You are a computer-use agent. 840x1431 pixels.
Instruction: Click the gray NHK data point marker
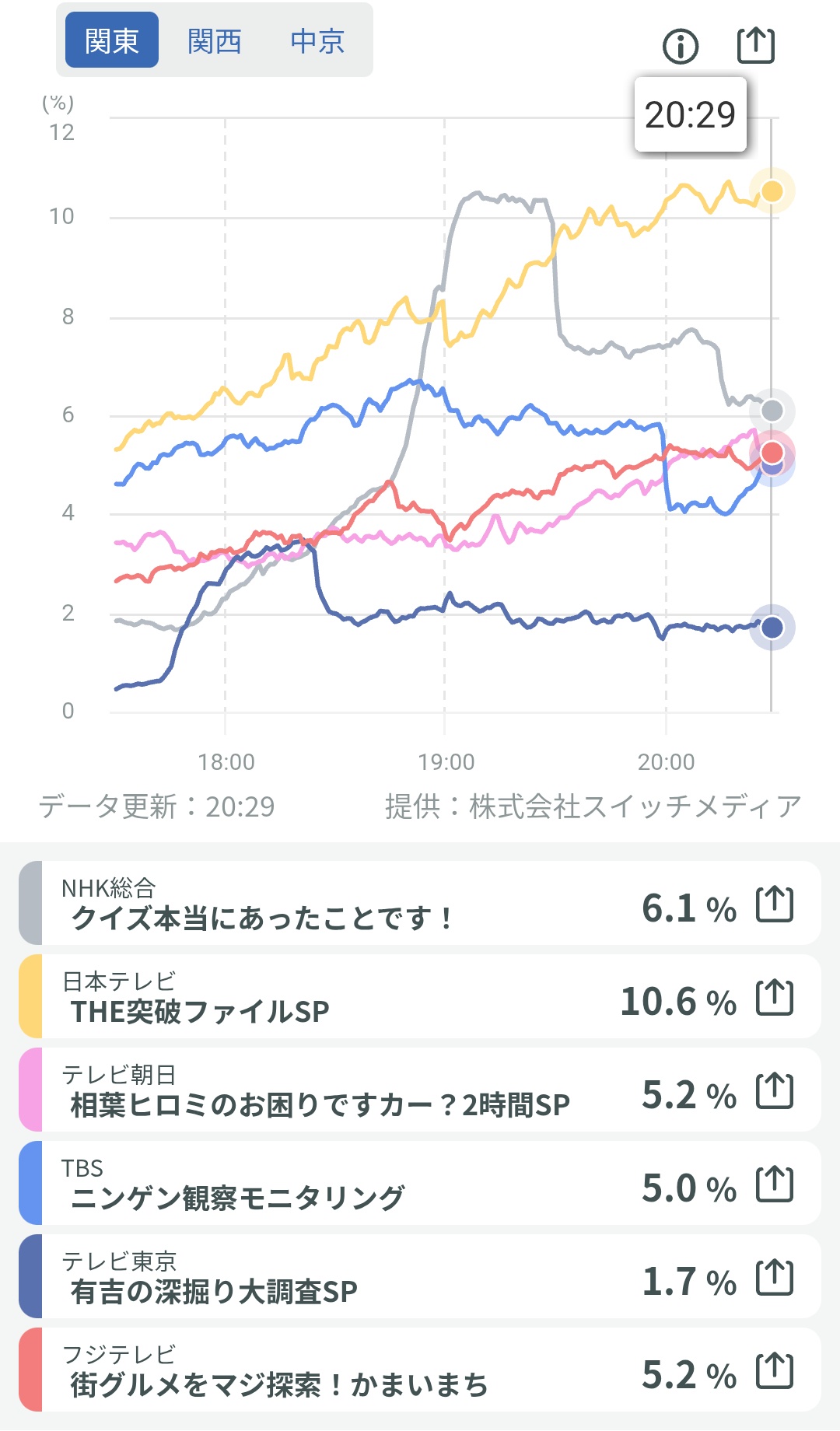(x=772, y=411)
